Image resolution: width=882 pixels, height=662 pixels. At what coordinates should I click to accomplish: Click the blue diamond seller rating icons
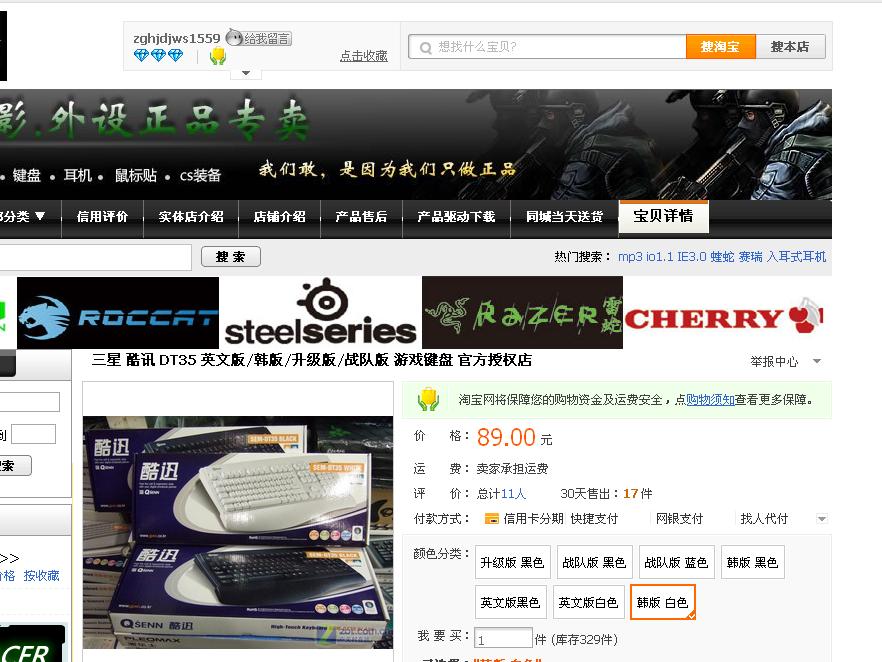(x=159, y=55)
